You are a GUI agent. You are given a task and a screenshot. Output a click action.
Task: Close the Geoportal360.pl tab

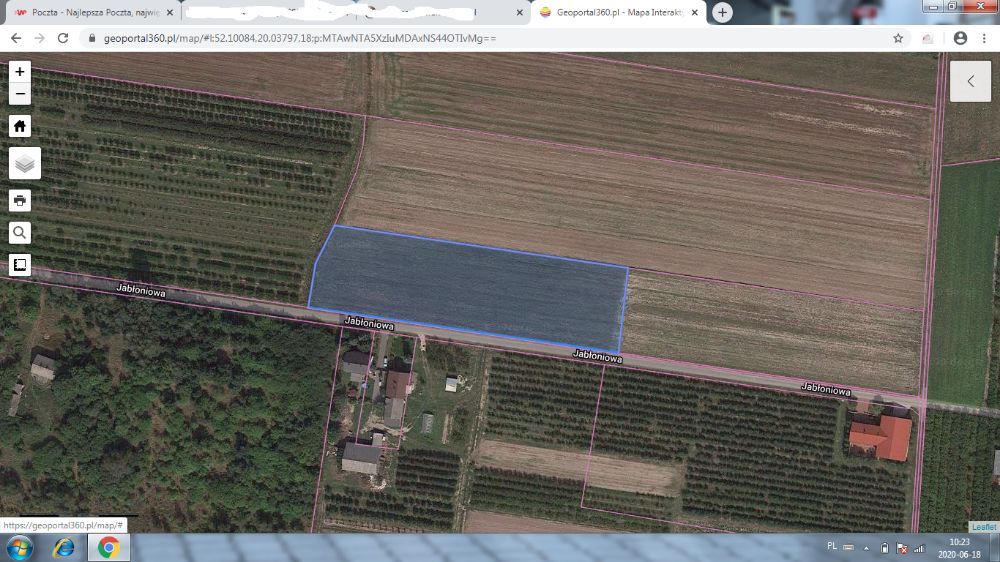point(695,13)
